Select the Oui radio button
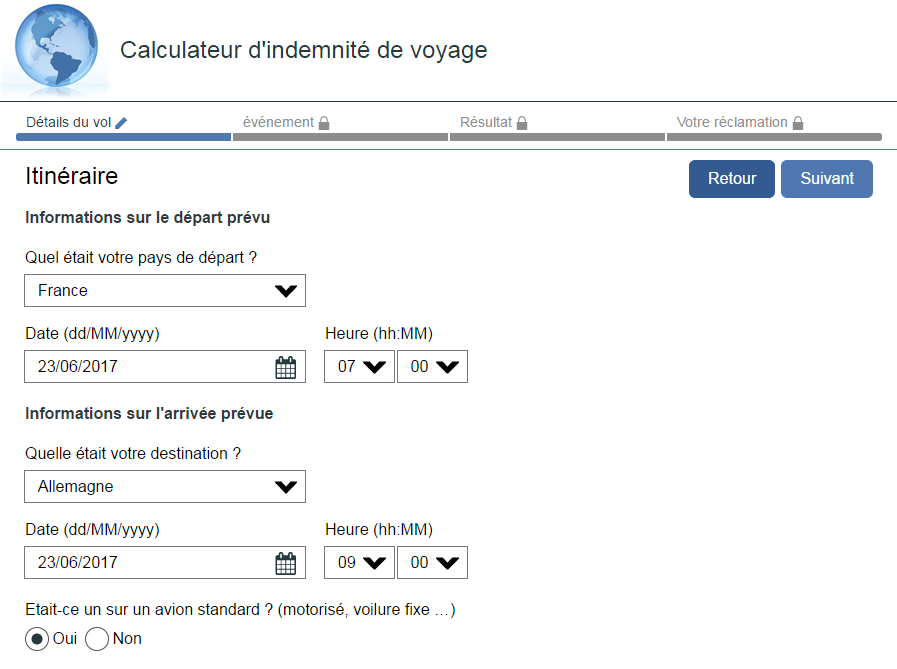Viewport: 897px width, 669px height. [x=37, y=639]
